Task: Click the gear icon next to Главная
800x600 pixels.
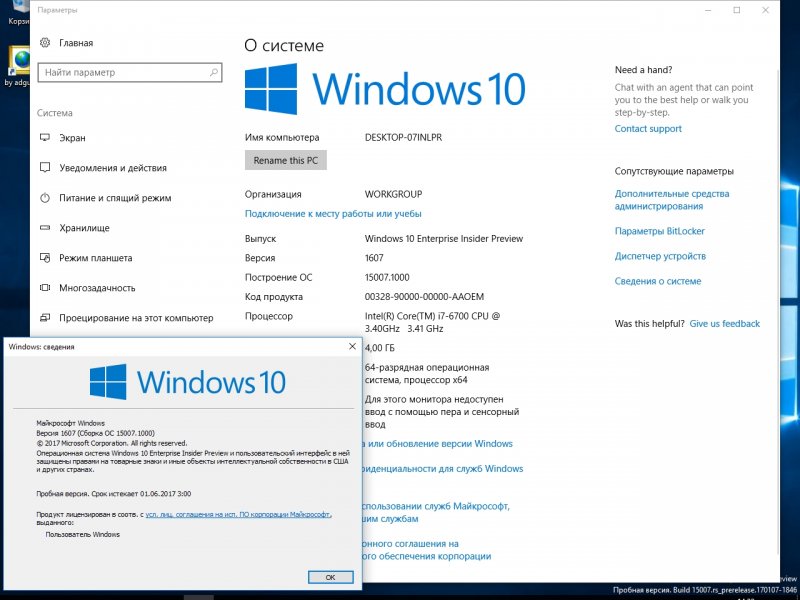Action: point(45,43)
